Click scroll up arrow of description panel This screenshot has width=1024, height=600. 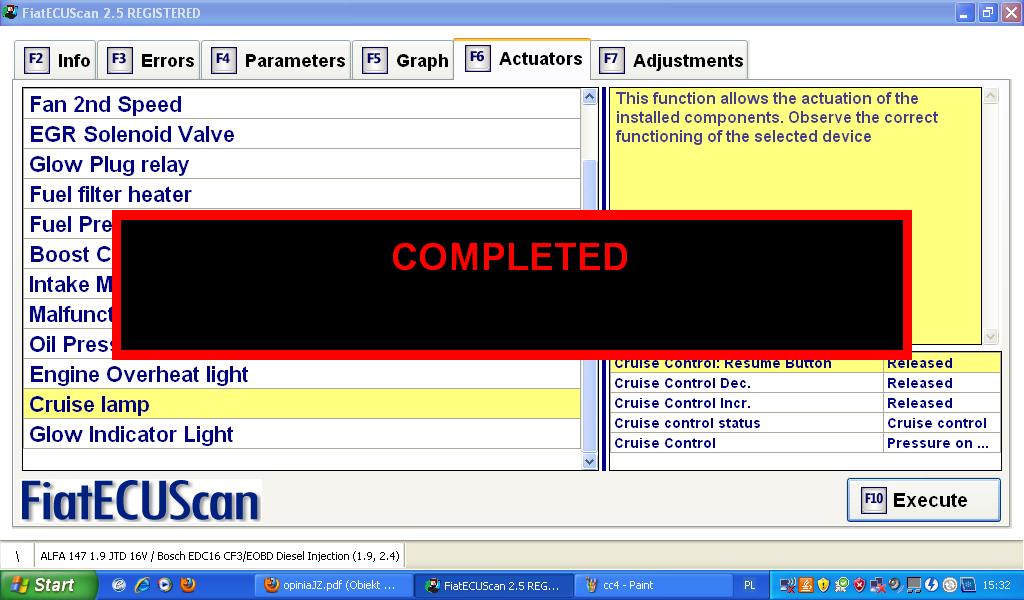click(x=991, y=96)
